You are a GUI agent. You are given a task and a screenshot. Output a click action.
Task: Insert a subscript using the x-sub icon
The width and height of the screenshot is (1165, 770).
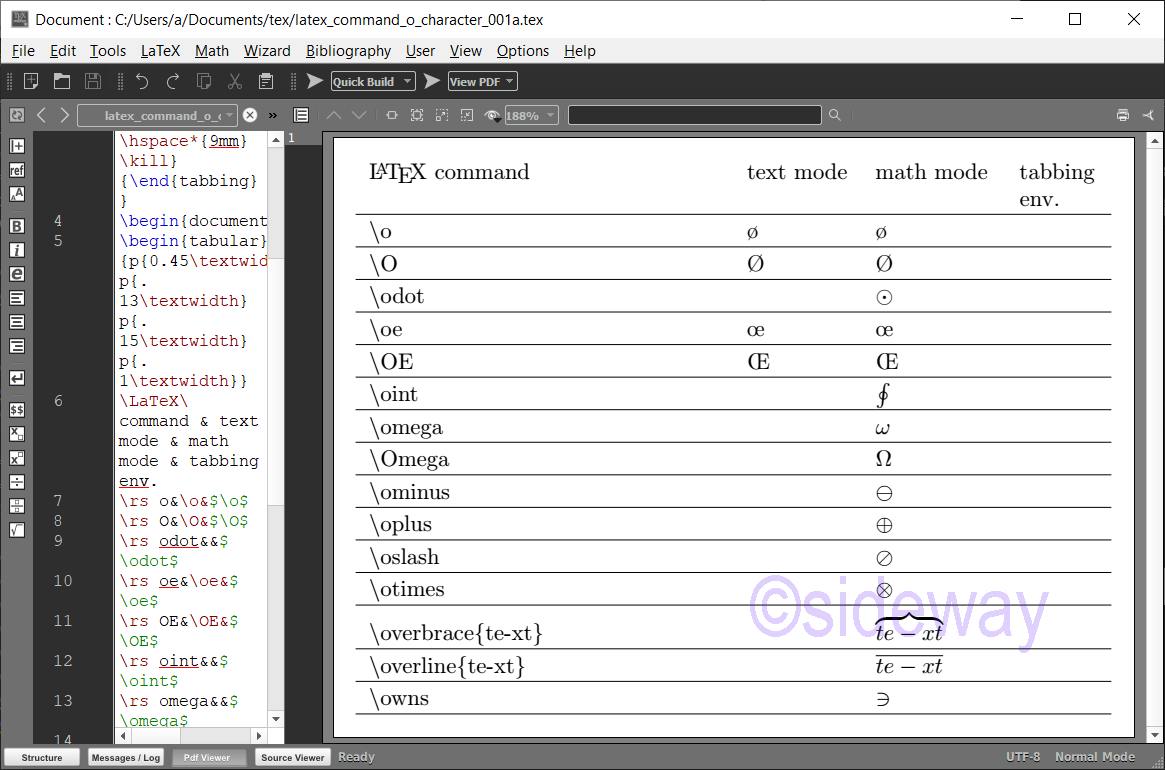click(x=16, y=433)
